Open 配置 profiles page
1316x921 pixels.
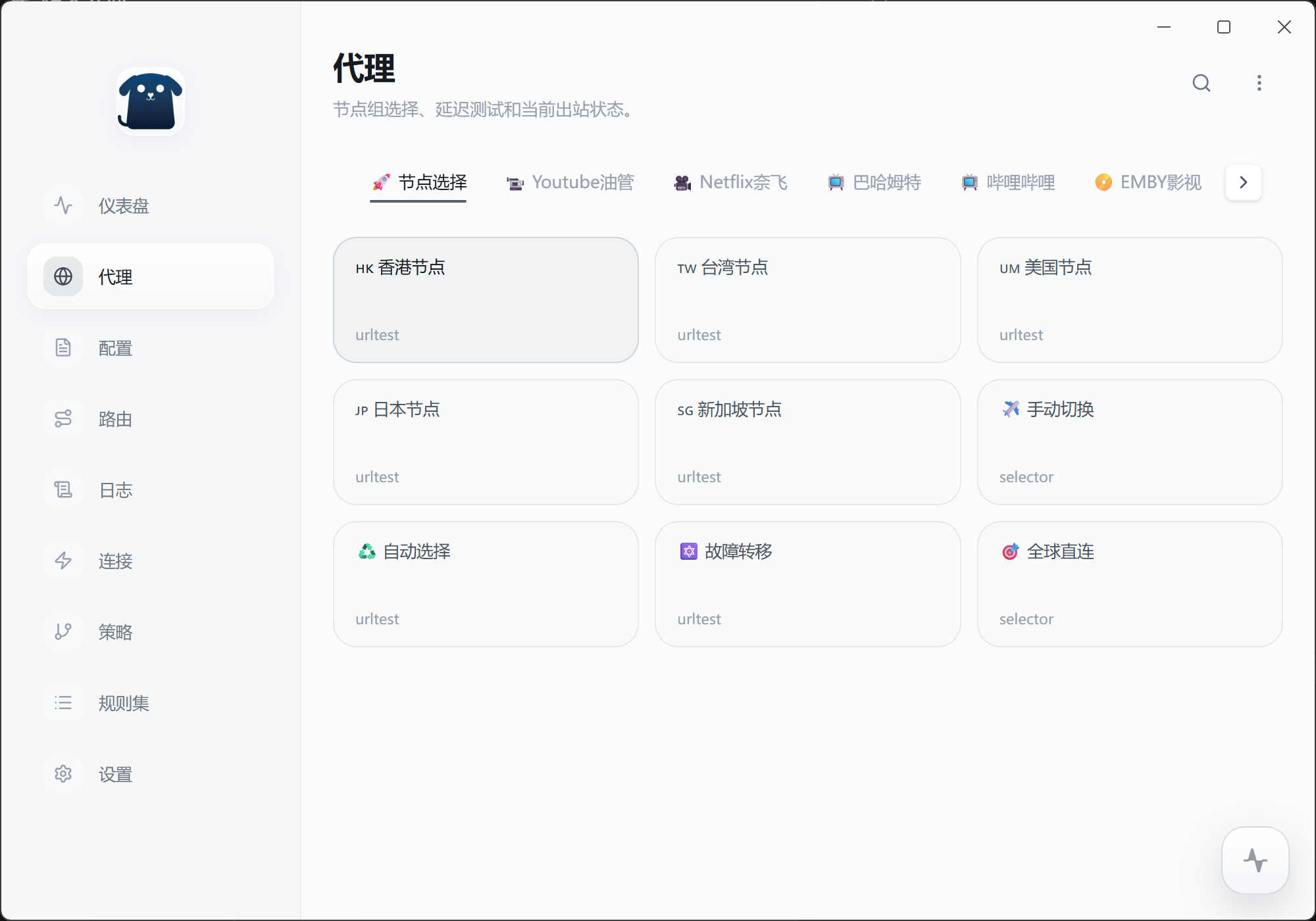click(x=115, y=348)
